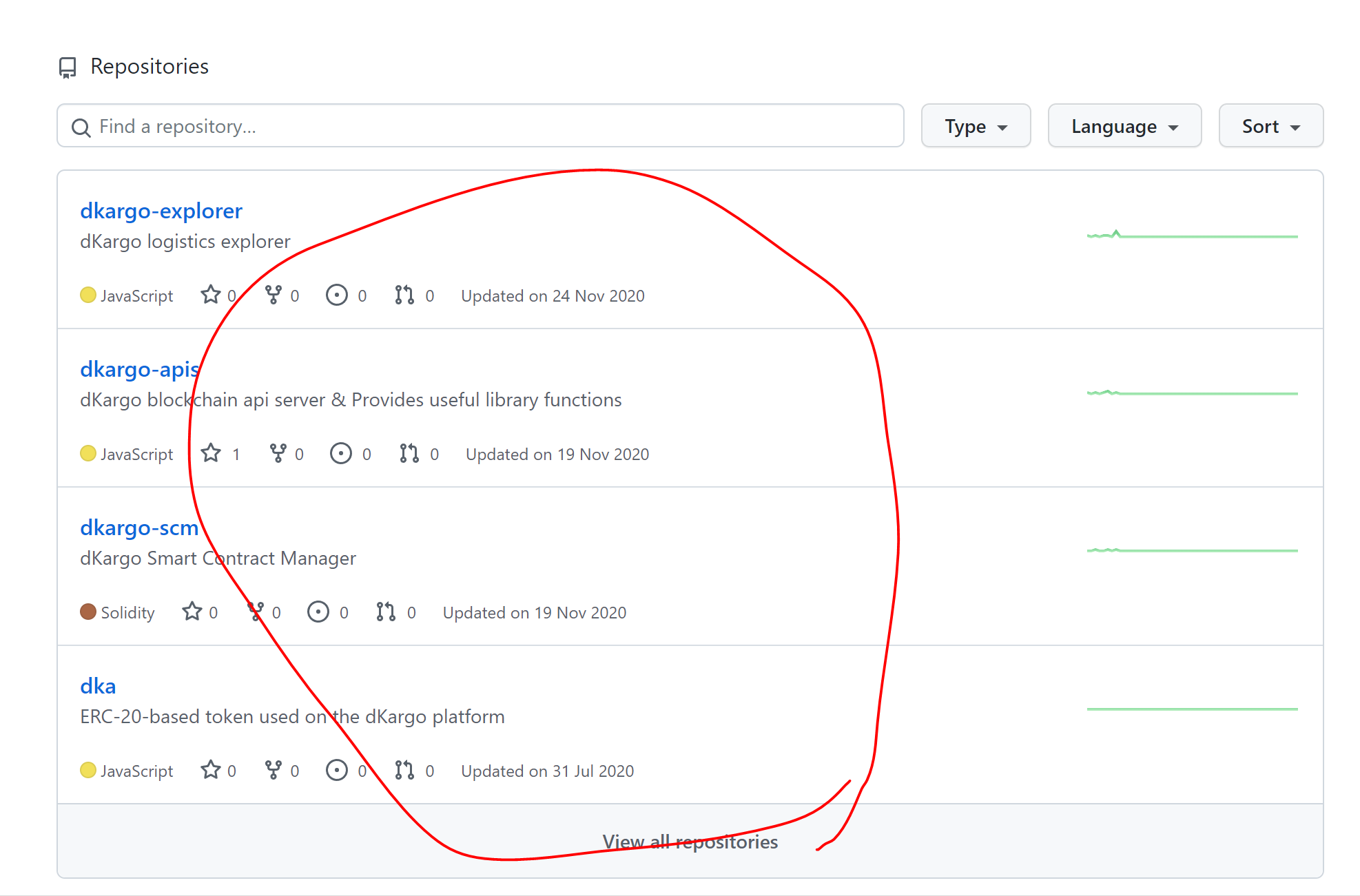
Task: Open the Type filter dropdown
Action: 976,126
